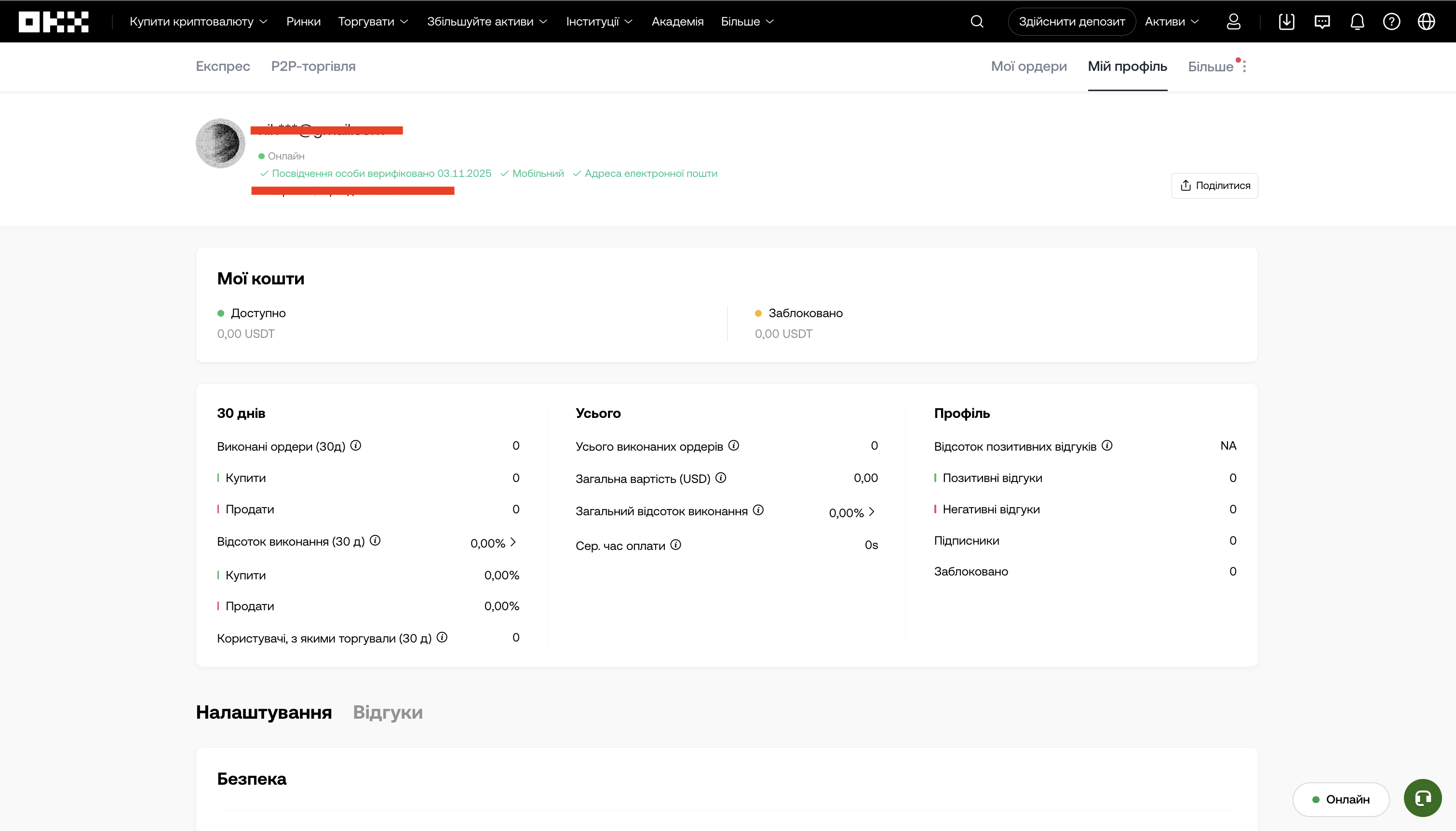
Task: Click the Поділитися share button
Action: click(x=1214, y=186)
